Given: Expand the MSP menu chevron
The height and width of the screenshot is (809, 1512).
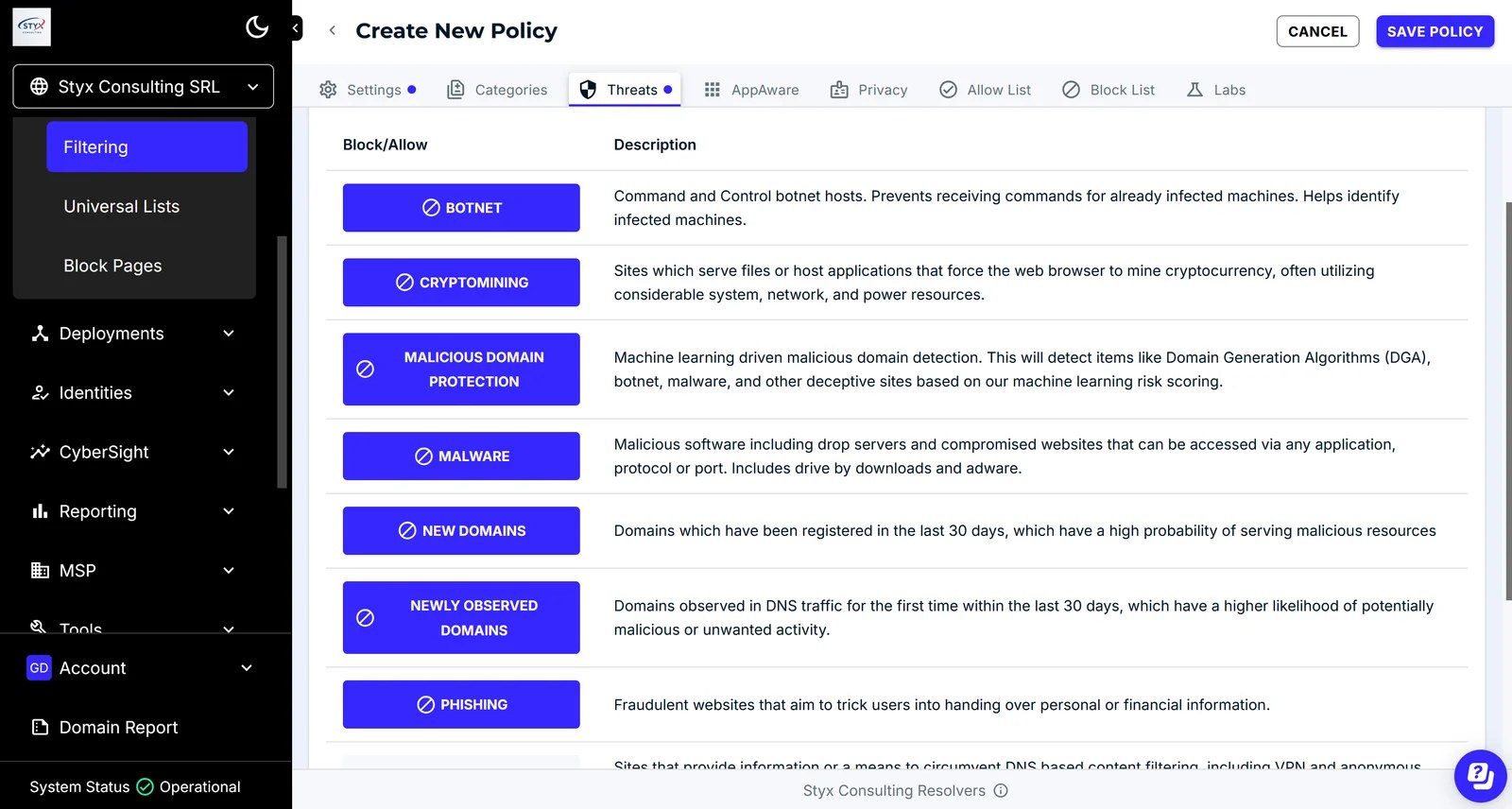Looking at the screenshot, I should pyautogui.click(x=229, y=571).
